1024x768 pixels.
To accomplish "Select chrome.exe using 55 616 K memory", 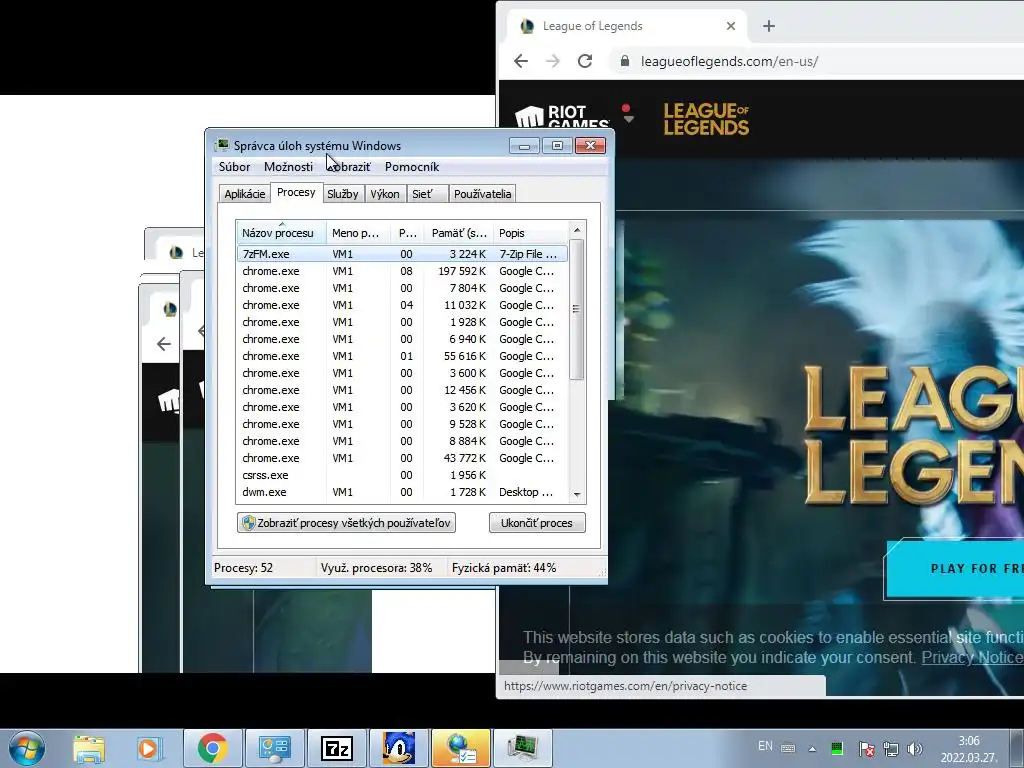I will coord(402,356).
